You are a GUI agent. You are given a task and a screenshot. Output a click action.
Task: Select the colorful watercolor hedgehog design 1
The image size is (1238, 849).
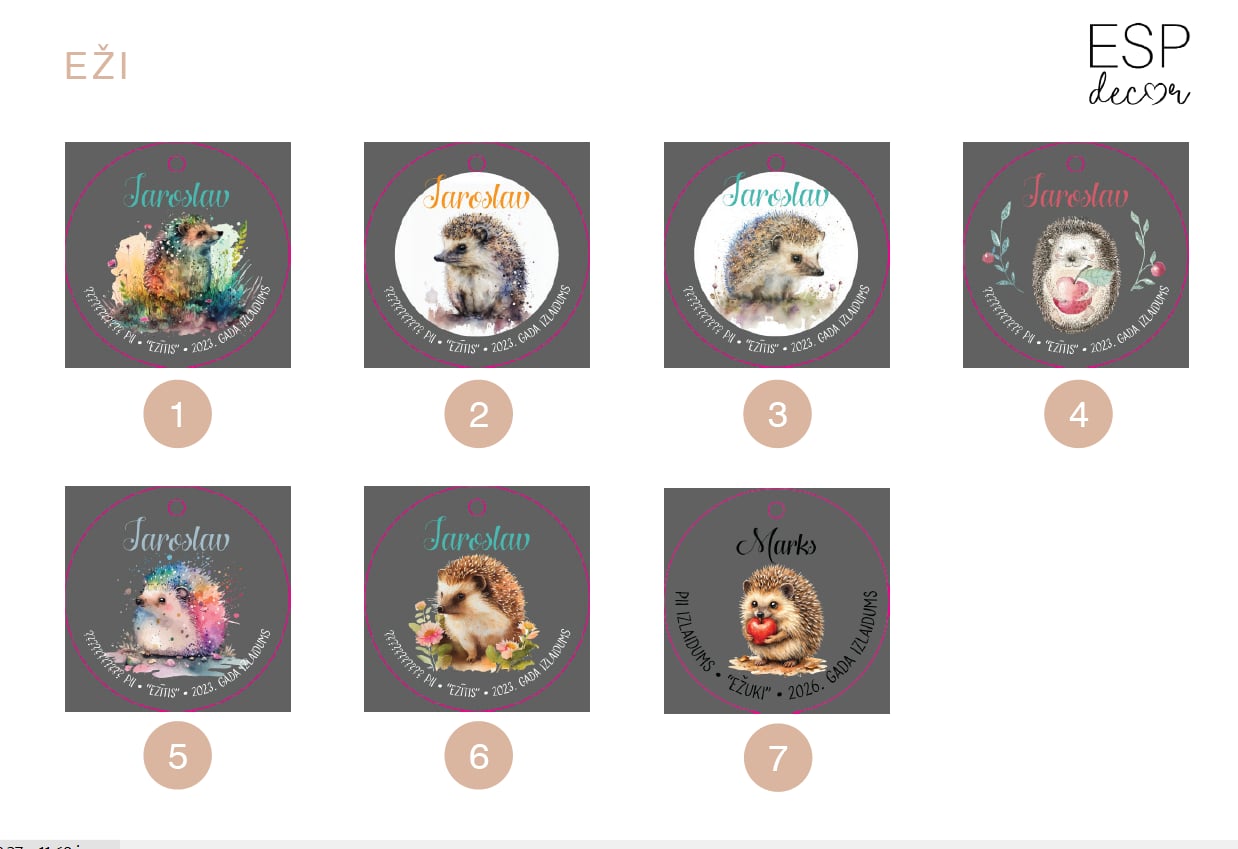[178, 255]
